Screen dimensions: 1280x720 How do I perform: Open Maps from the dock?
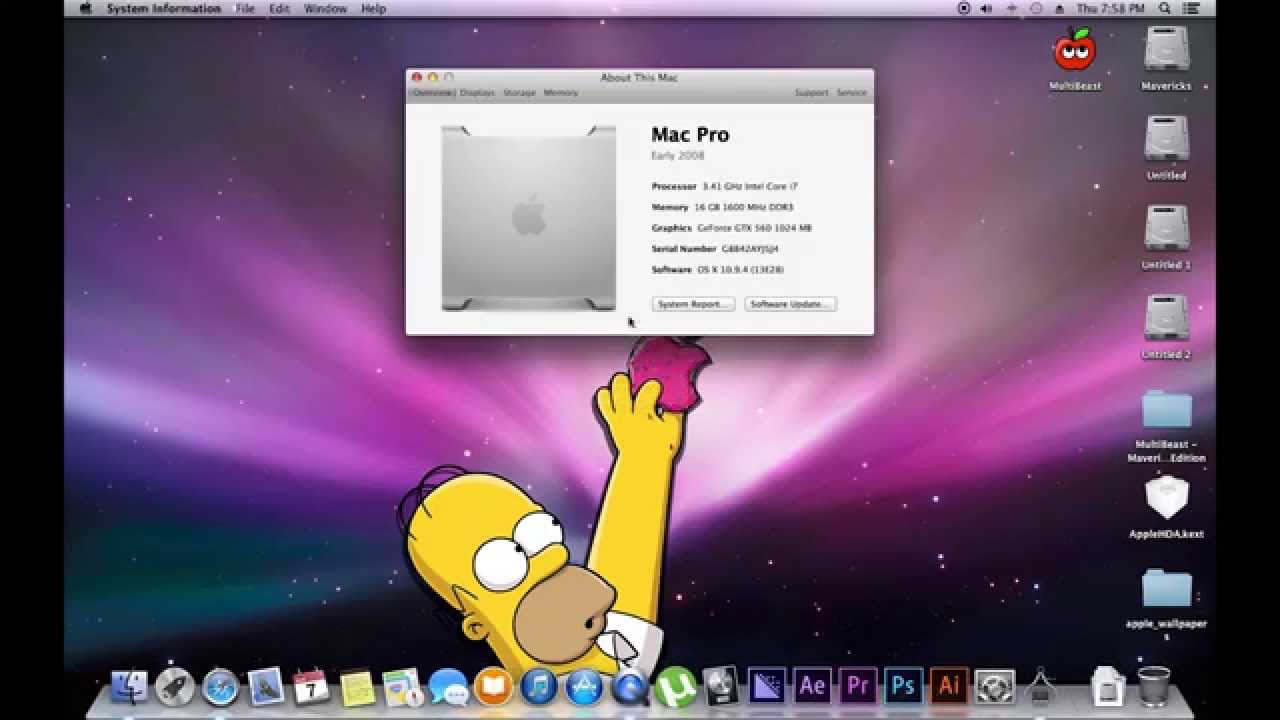point(402,687)
